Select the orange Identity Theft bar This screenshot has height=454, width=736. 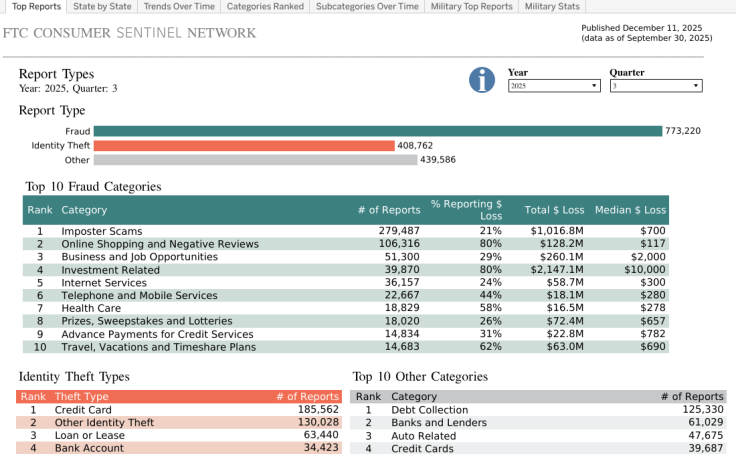pos(245,146)
